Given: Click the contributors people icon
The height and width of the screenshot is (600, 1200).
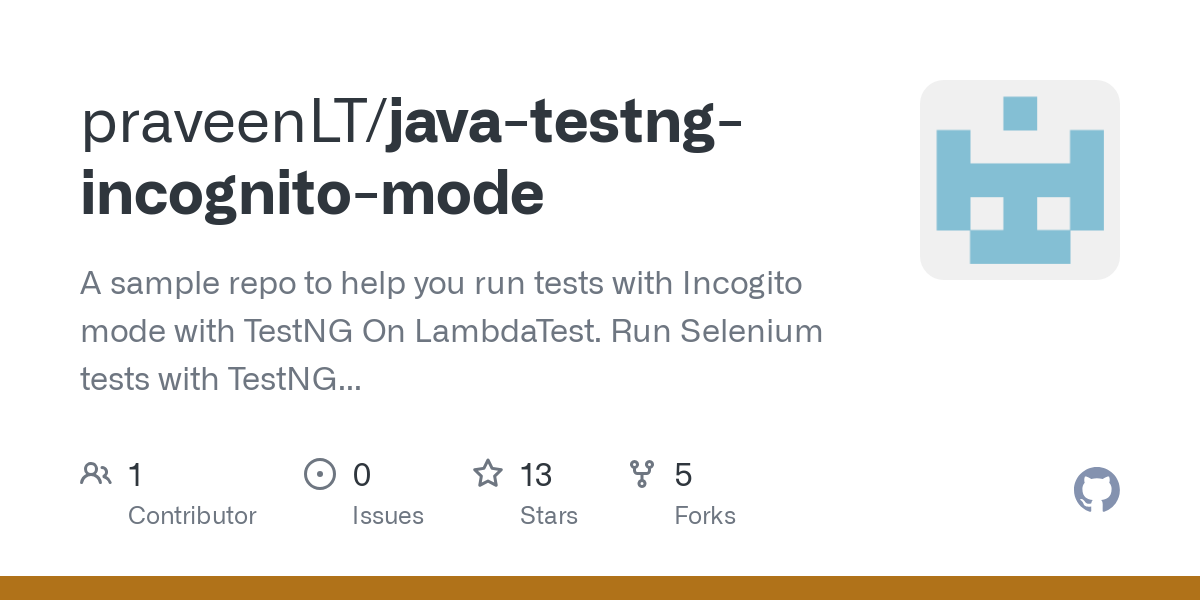Looking at the screenshot, I should pos(96,474).
